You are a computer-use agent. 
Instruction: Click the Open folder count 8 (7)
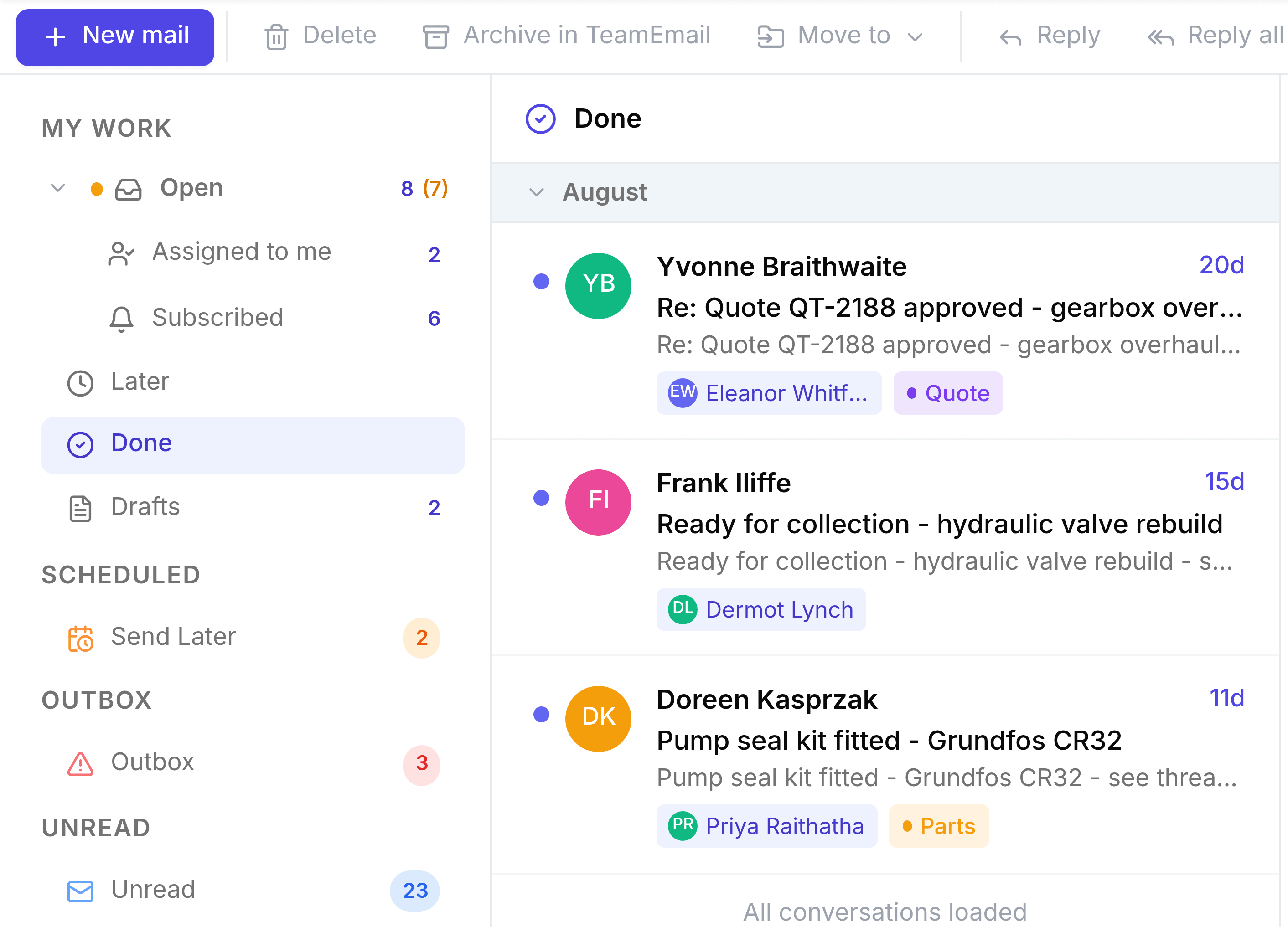[424, 188]
